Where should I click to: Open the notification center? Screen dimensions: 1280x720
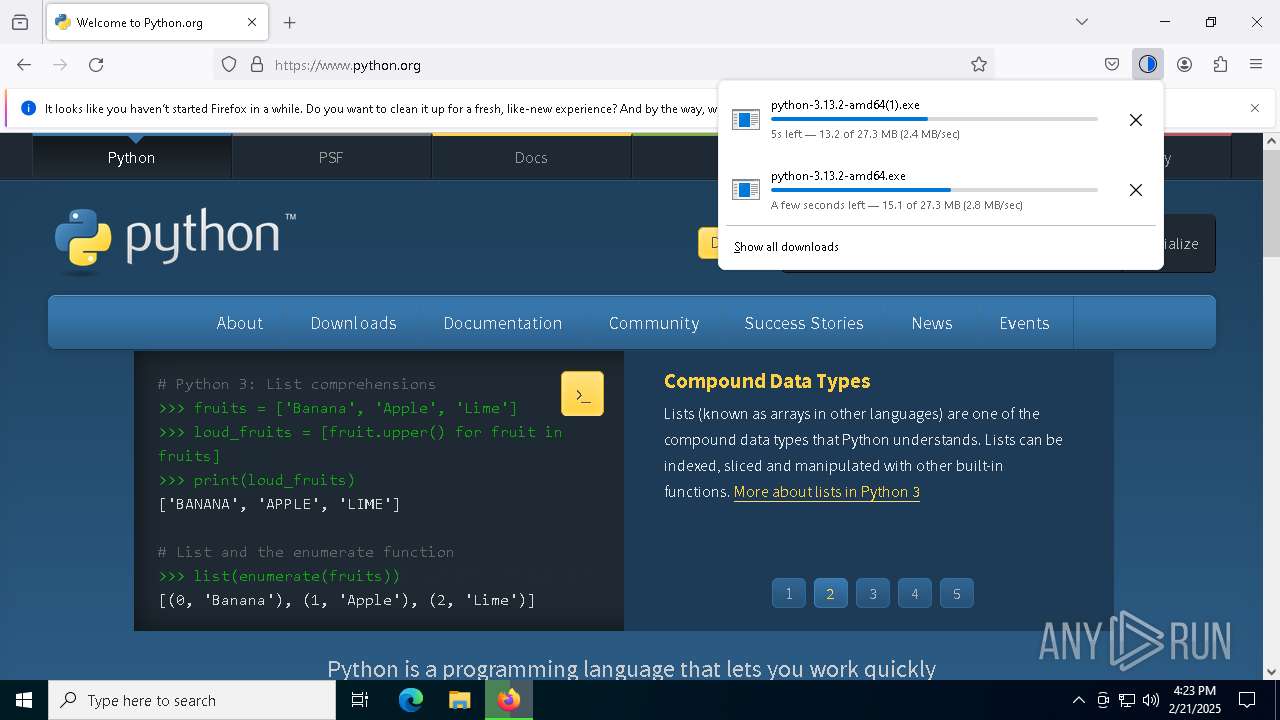(x=1248, y=700)
